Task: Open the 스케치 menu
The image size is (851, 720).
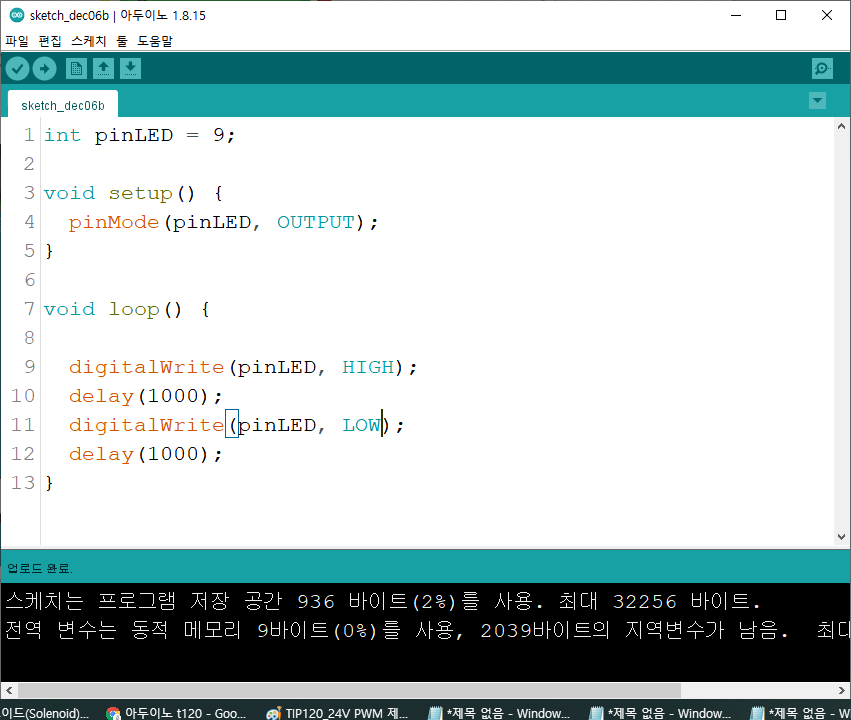Action: pos(88,41)
